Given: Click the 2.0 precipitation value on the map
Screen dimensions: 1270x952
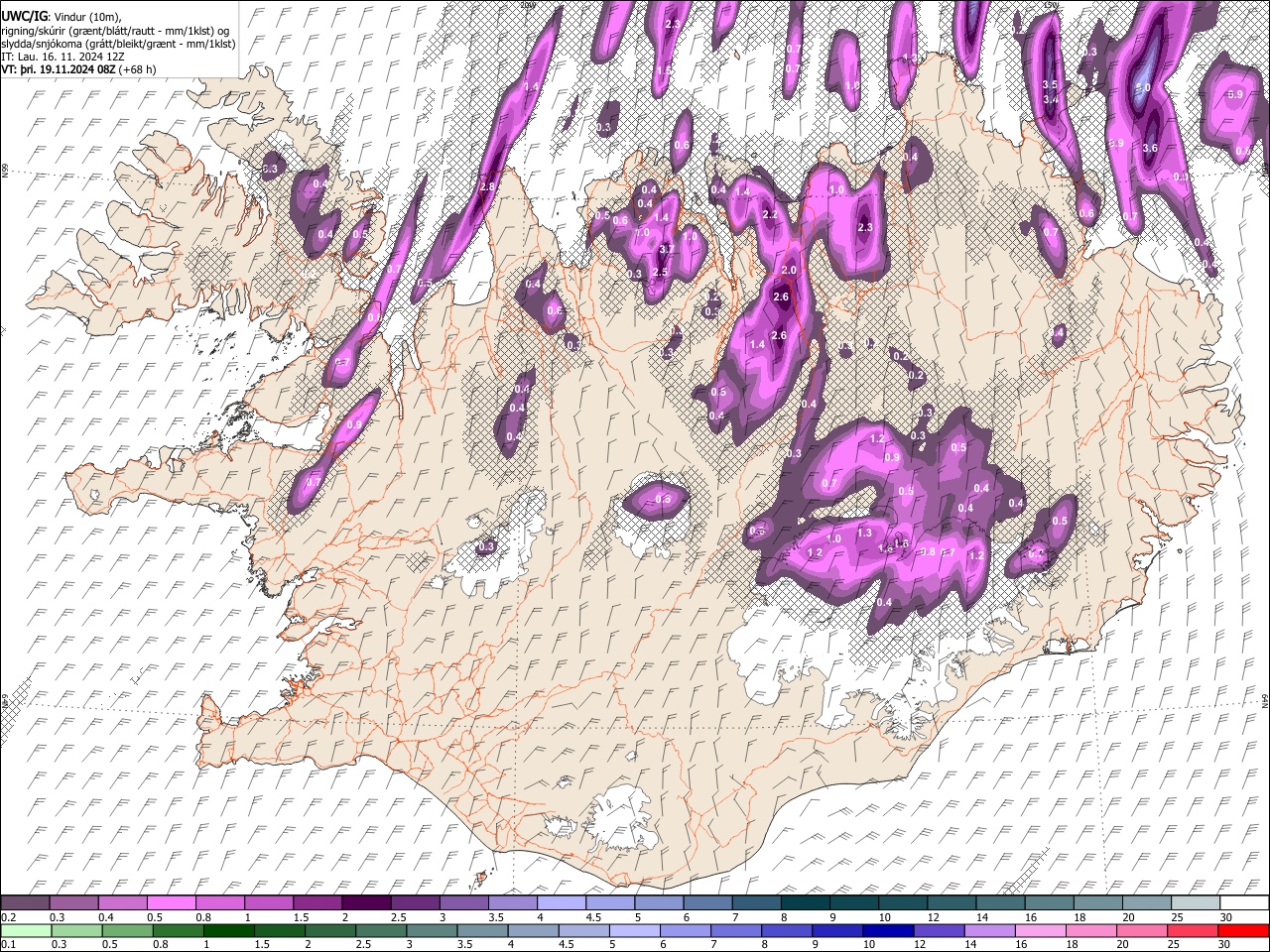Looking at the screenshot, I should tap(790, 271).
